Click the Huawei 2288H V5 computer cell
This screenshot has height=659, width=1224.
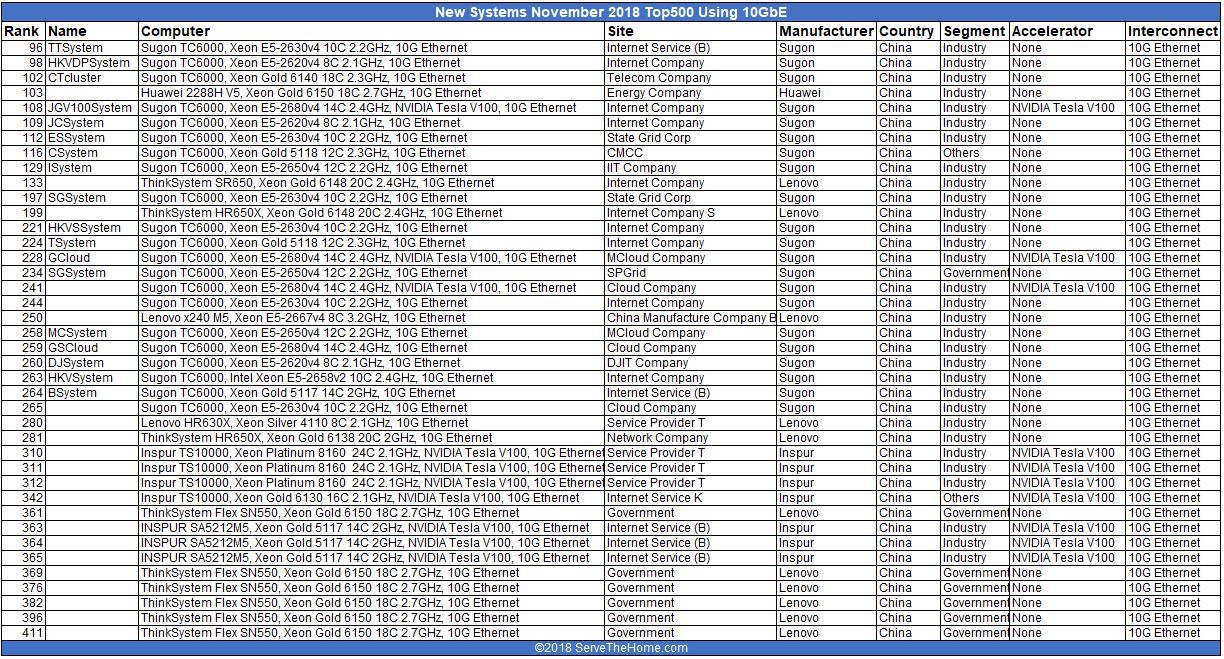pyautogui.click(x=372, y=93)
